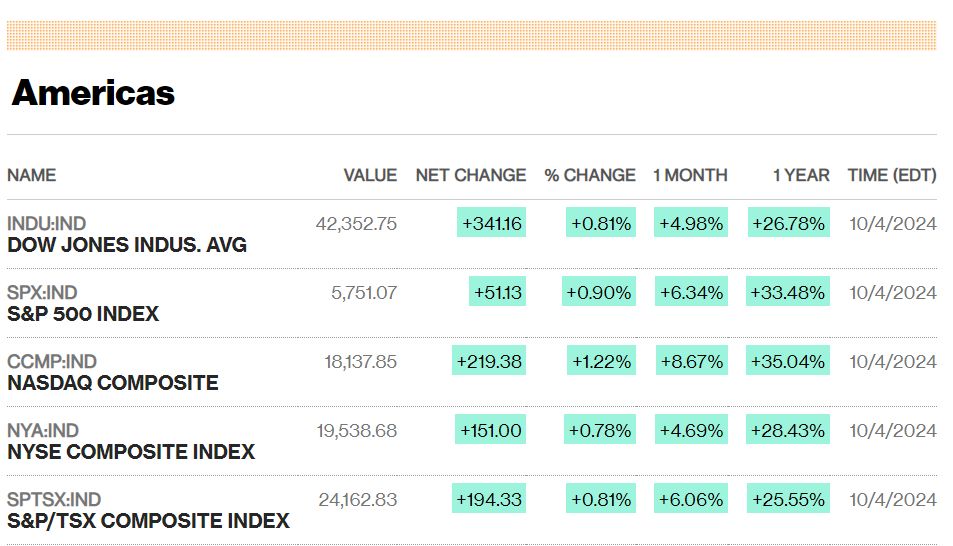Click the 1 month +4.69% cell
Viewport: 953px width, 546px height.
(x=692, y=430)
